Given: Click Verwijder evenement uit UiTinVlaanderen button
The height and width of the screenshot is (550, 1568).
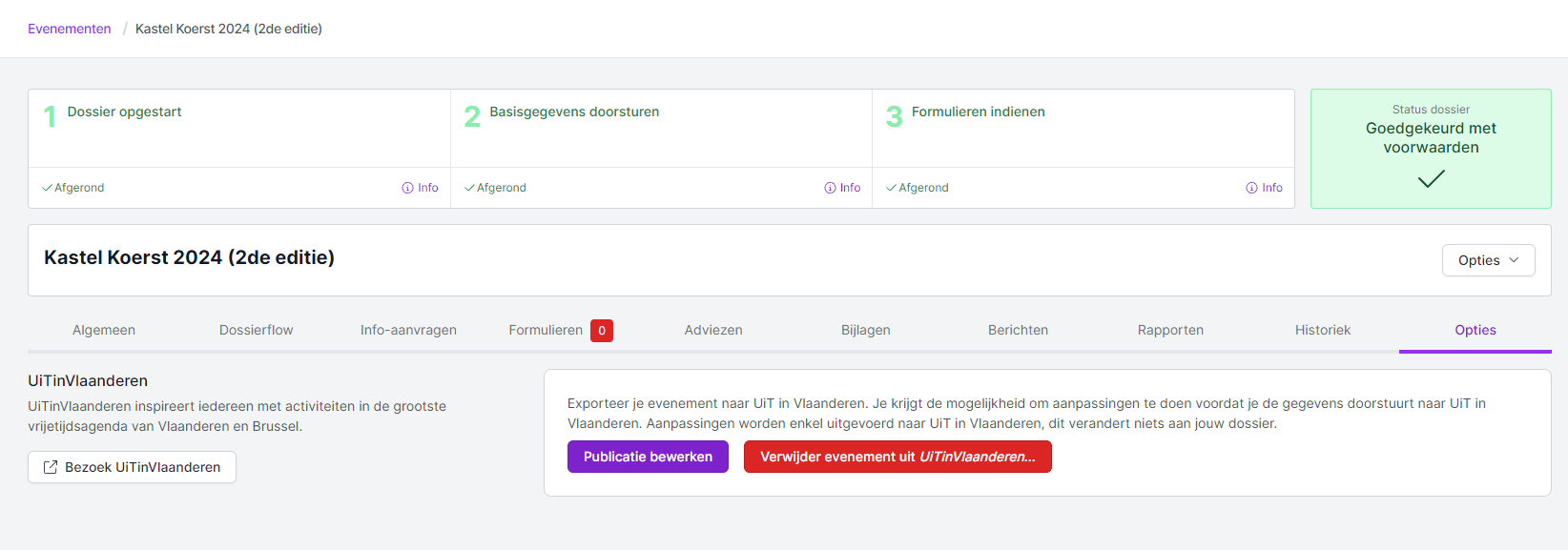Looking at the screenshot, I should 897,457.
